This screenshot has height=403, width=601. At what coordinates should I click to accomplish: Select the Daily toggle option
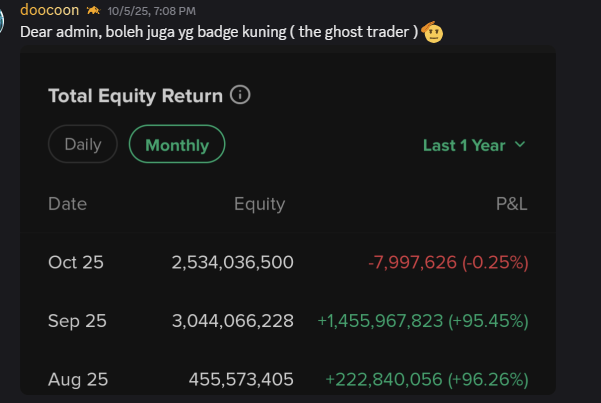[x=83, y=144]
